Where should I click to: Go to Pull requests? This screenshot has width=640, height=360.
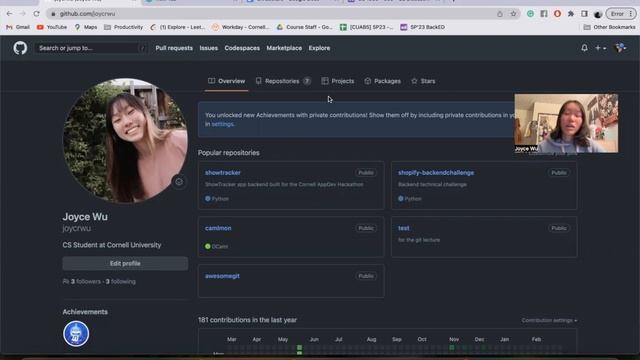(x=174, y=48)
